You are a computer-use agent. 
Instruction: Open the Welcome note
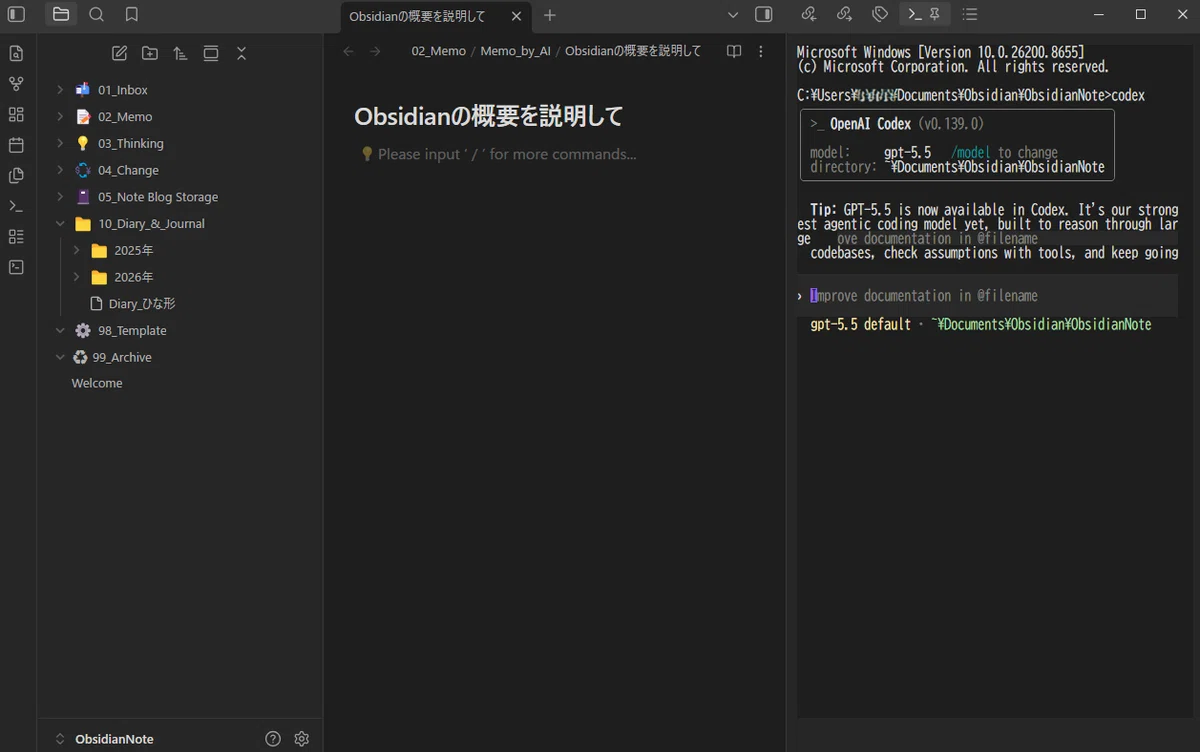[97, 383]
